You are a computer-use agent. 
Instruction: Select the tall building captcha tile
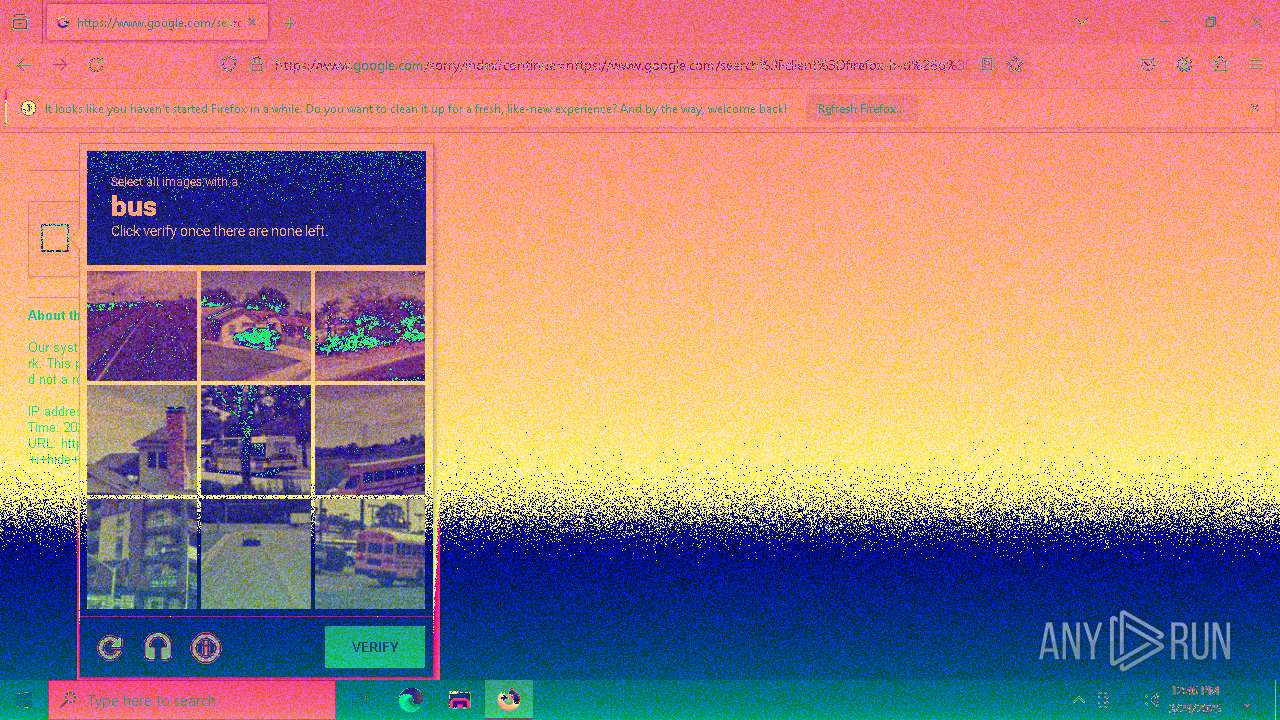click(142, 554)
